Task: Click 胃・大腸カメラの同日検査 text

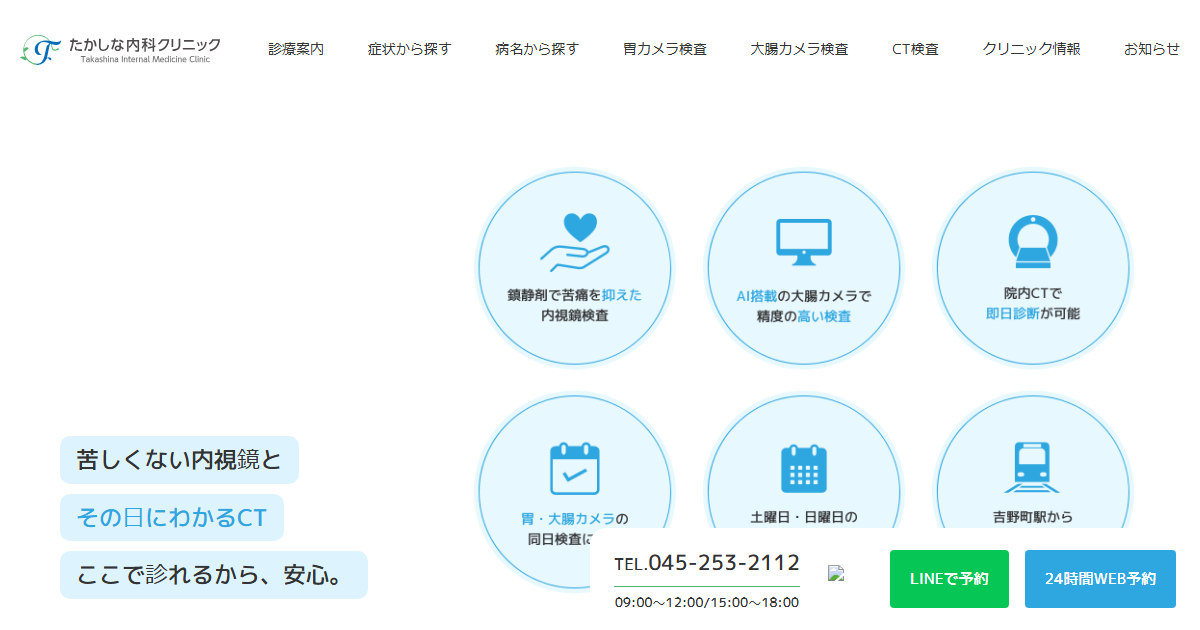Action: (575, 529)
